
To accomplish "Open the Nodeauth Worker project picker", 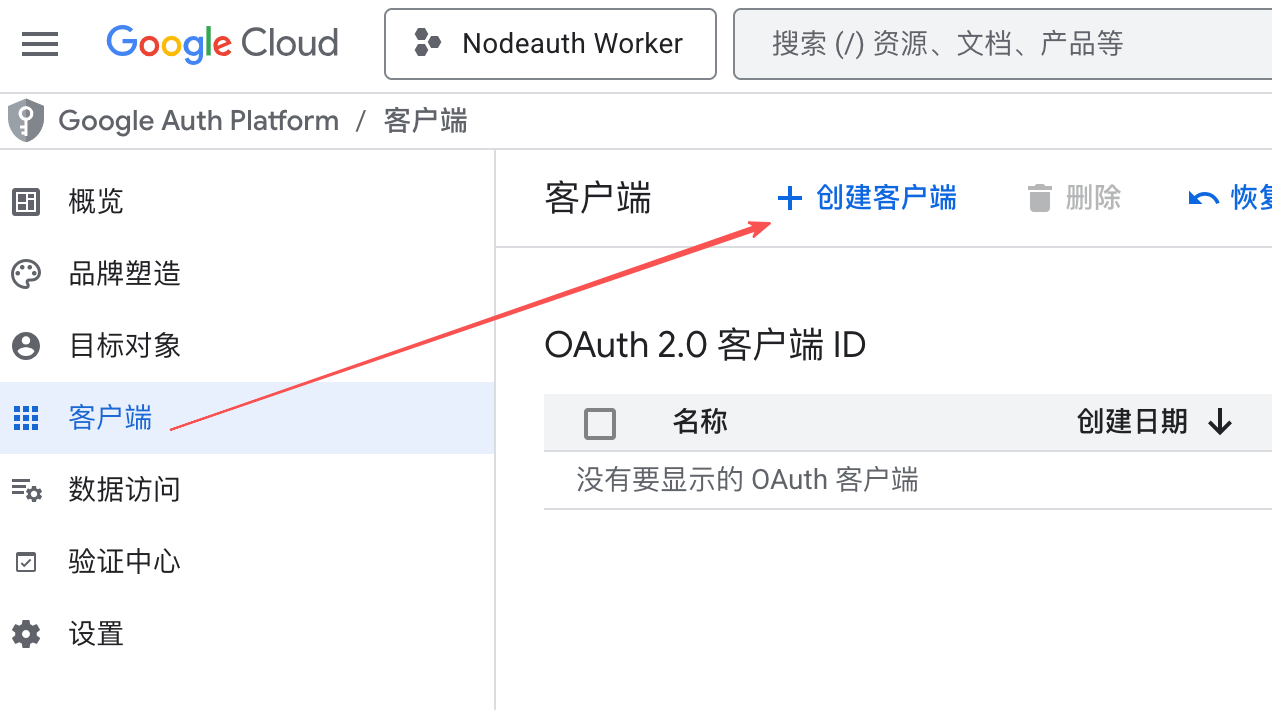I will (550, 44).
